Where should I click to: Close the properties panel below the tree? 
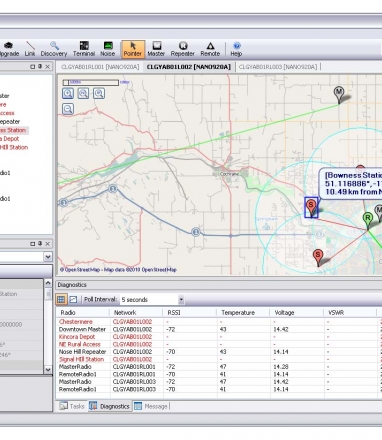click(47, 244)
